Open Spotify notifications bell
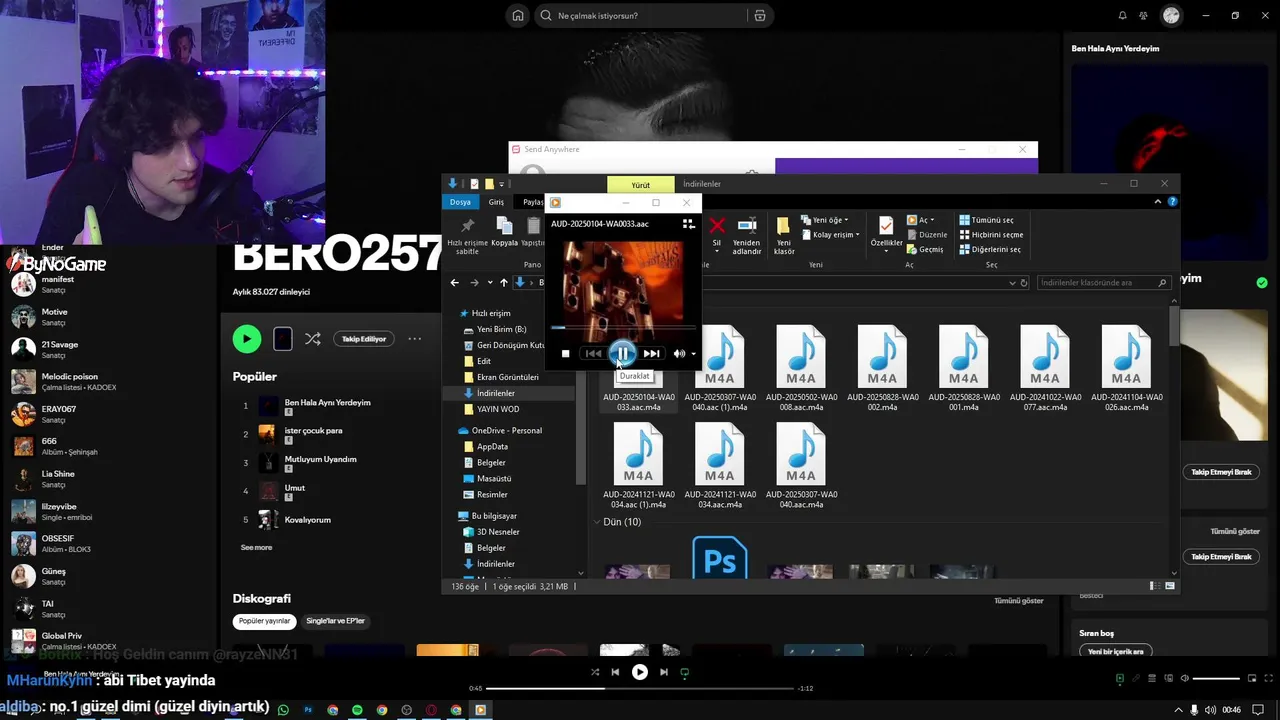 [1122, 16]
